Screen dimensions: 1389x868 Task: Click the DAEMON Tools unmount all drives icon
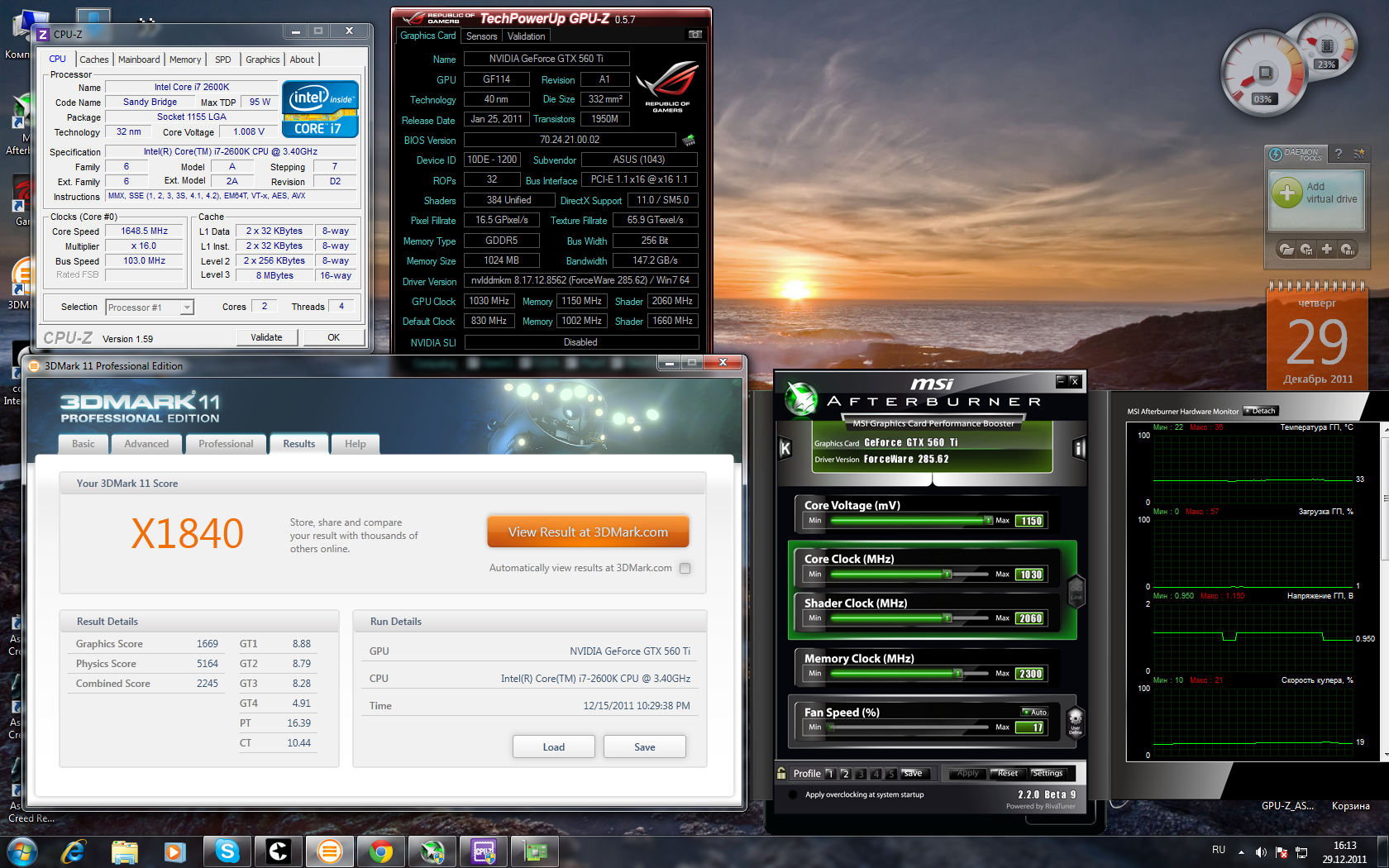[1347, 249]
